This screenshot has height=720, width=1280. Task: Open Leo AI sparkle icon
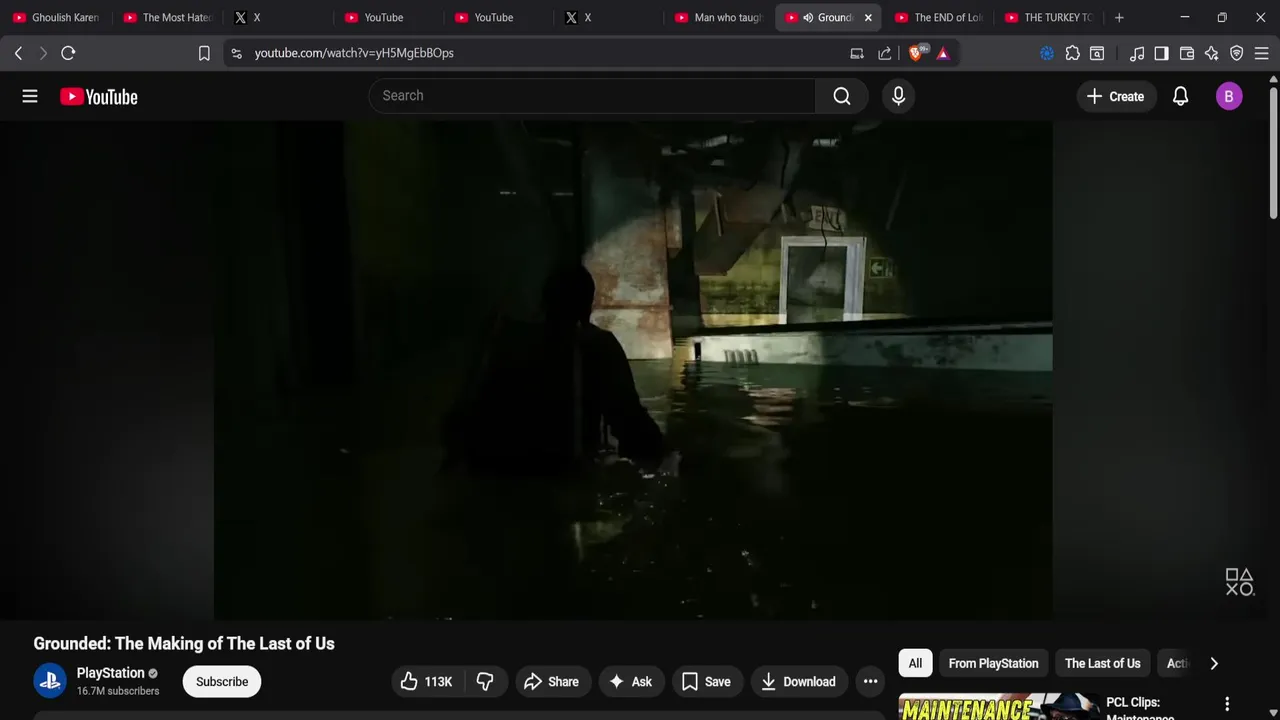pyautogui.click(x=1212, y=53)
